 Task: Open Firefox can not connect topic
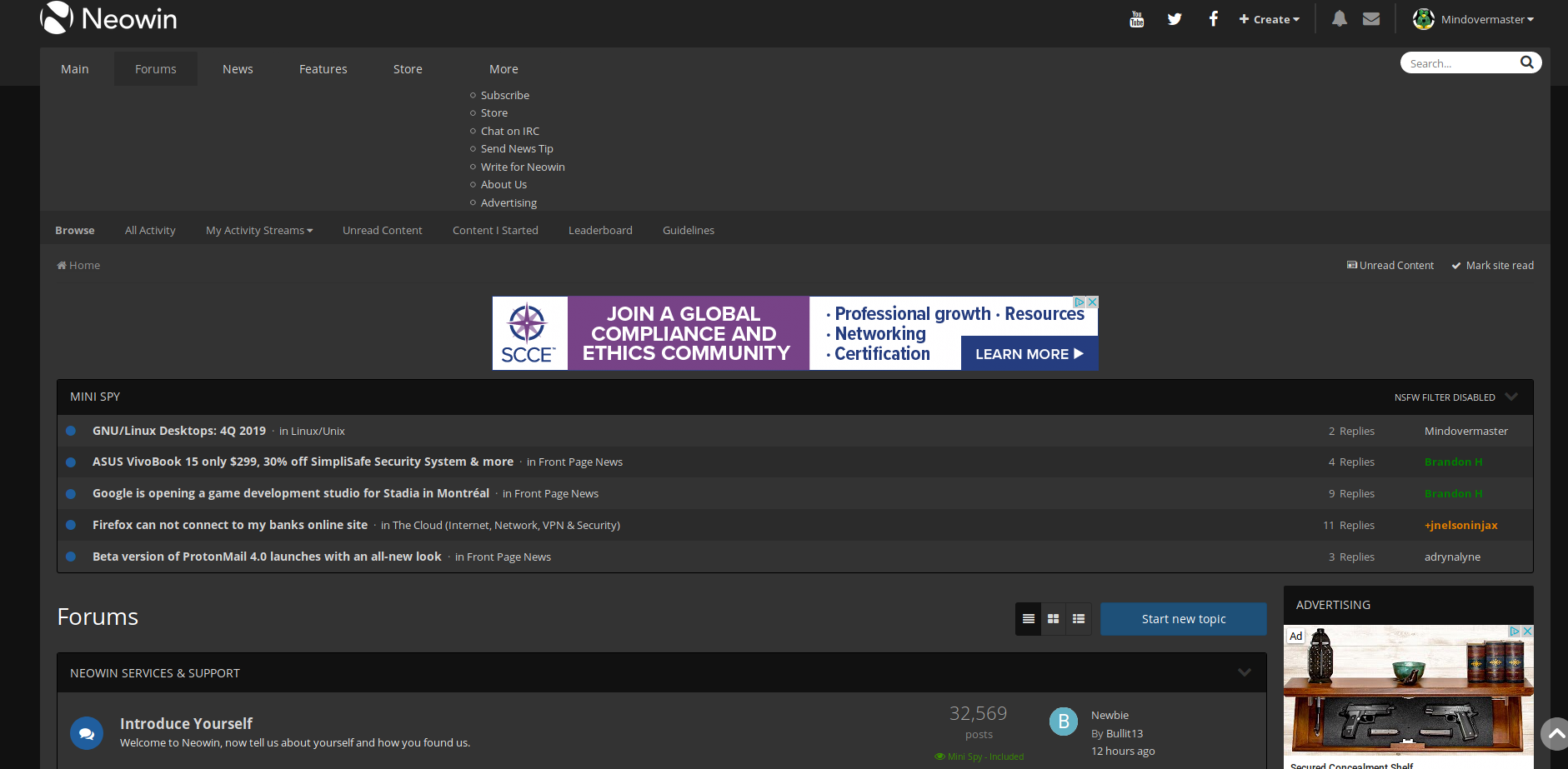230,525
